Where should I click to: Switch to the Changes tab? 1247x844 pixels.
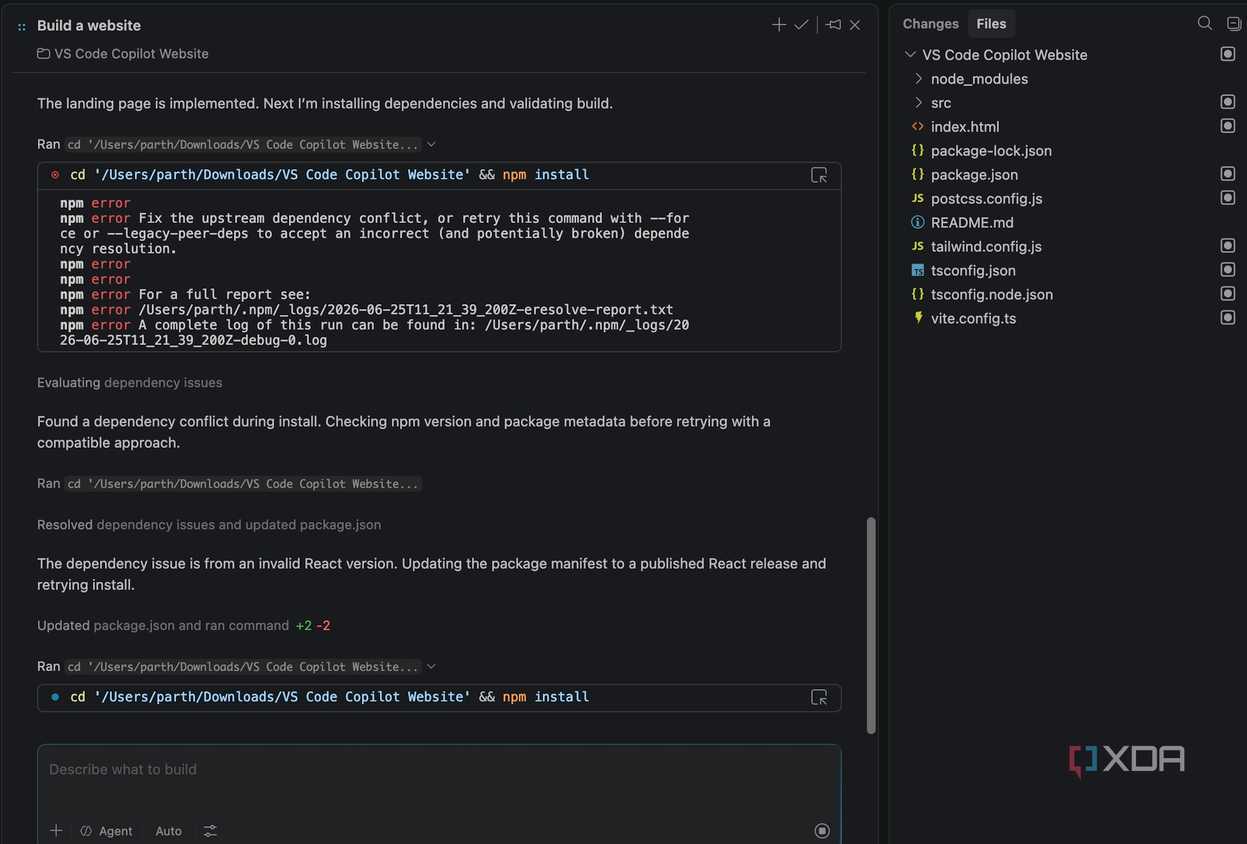click(931, 24)
